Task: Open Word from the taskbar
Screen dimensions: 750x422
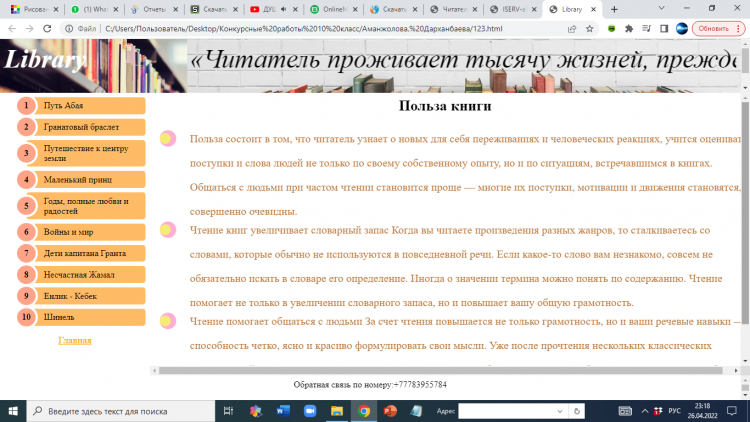Action: click(282, 411)
